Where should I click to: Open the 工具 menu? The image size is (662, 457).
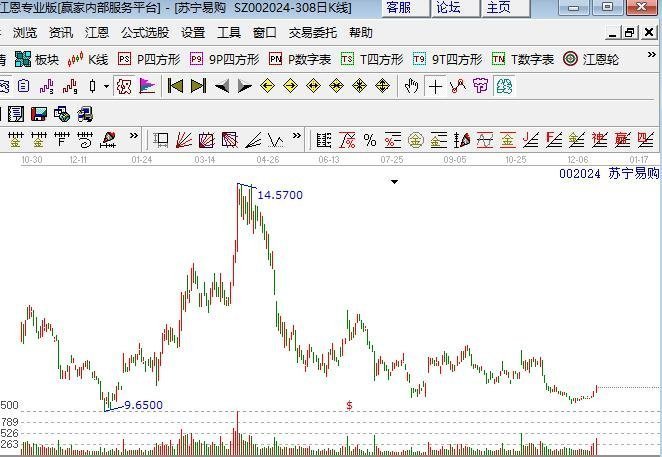229,33
